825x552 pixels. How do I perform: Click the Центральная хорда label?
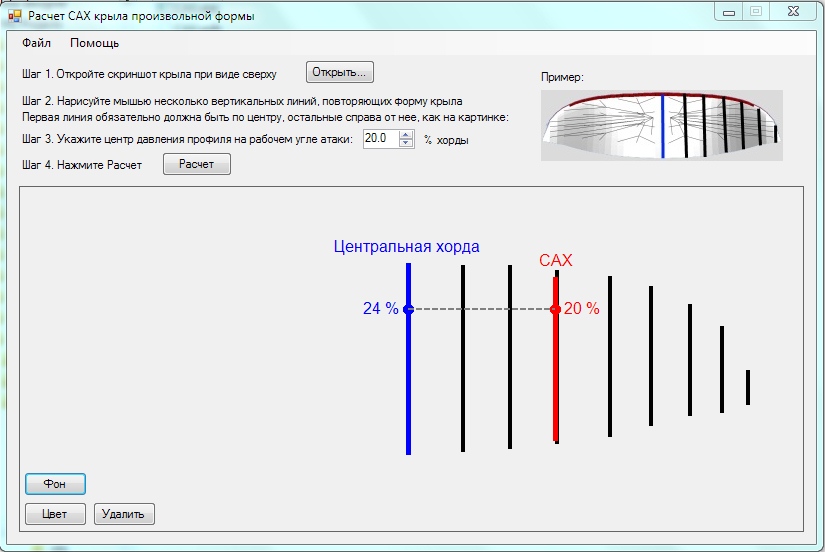pyautogui.click(x=406, y=246)
